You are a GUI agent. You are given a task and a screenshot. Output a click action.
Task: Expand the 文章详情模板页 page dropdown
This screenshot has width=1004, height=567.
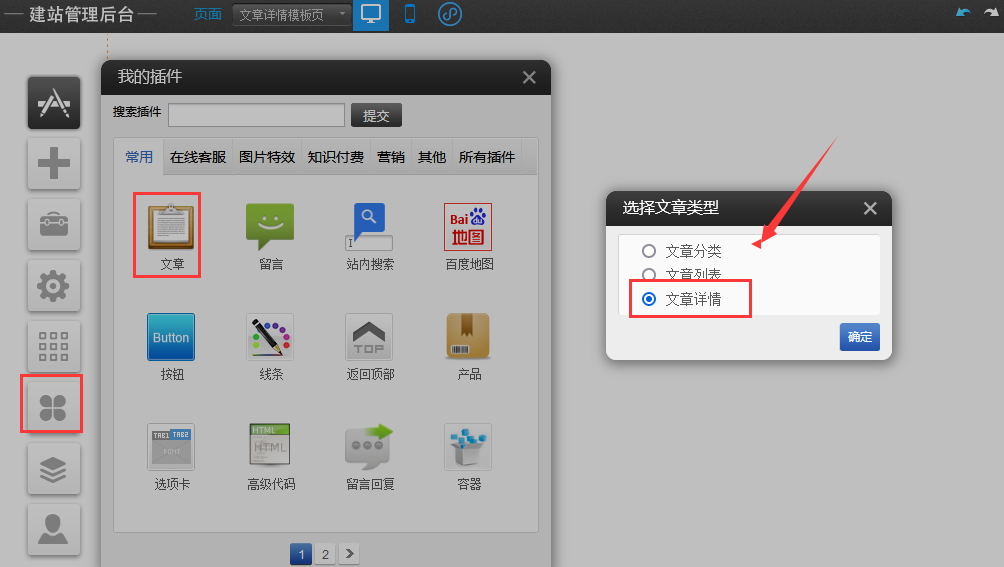click(291, 15)
